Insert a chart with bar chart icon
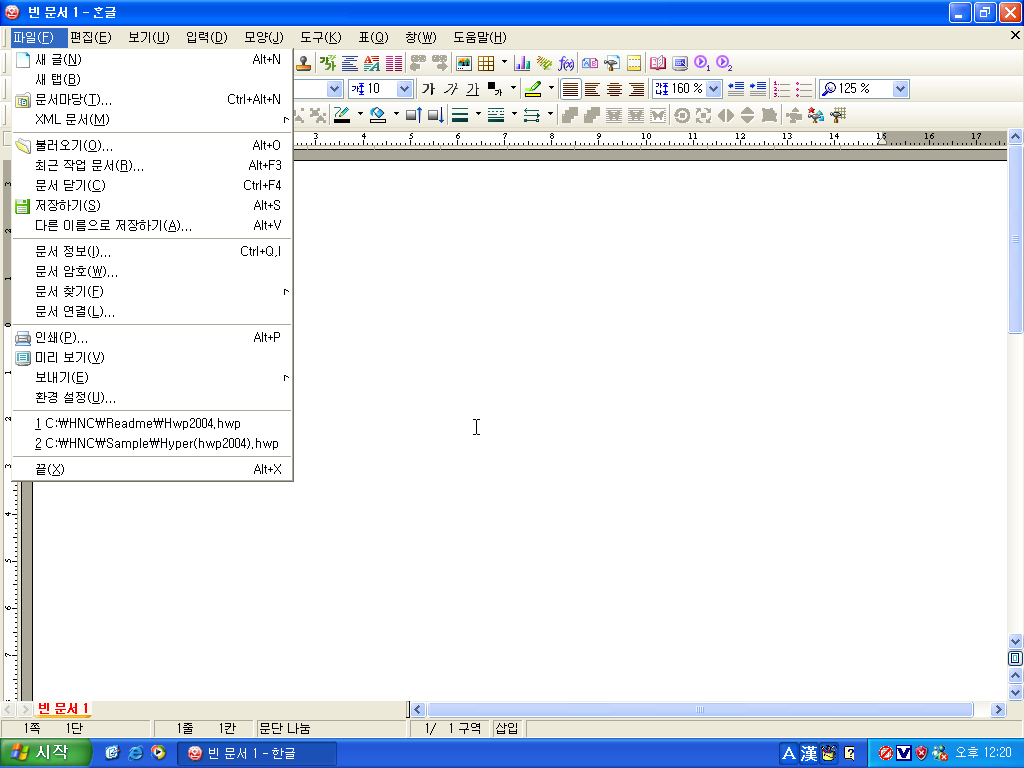 pyautogui.click(x=522, y=63)
